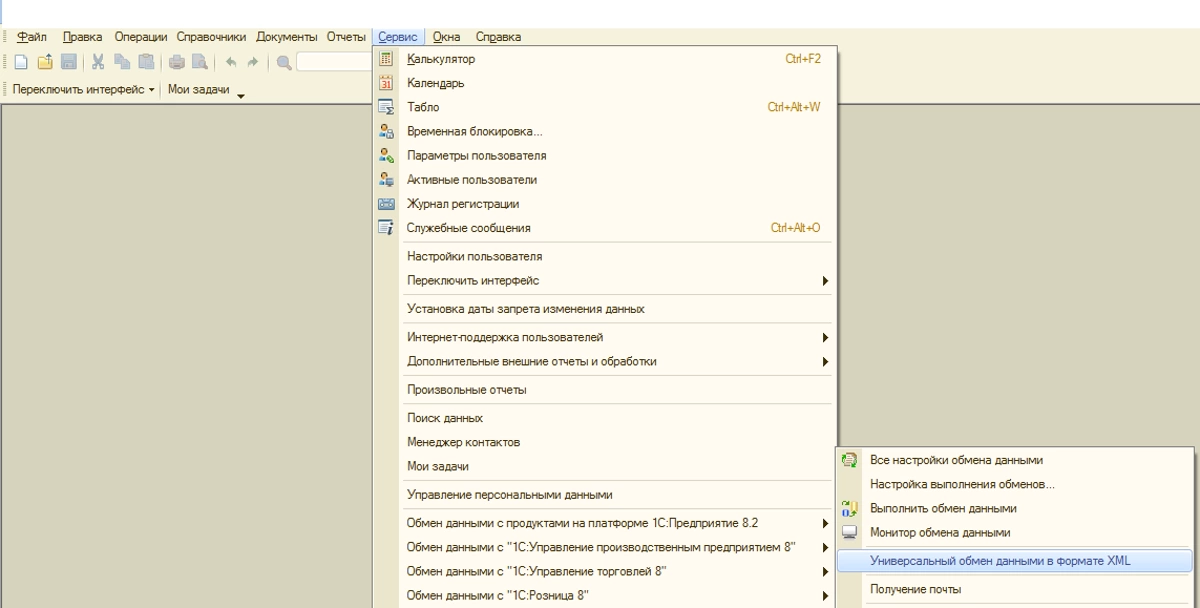Choose Установка даты запрета изменения данных
The height and width of the screenshot is (608, 1200).
click(525, 309)
